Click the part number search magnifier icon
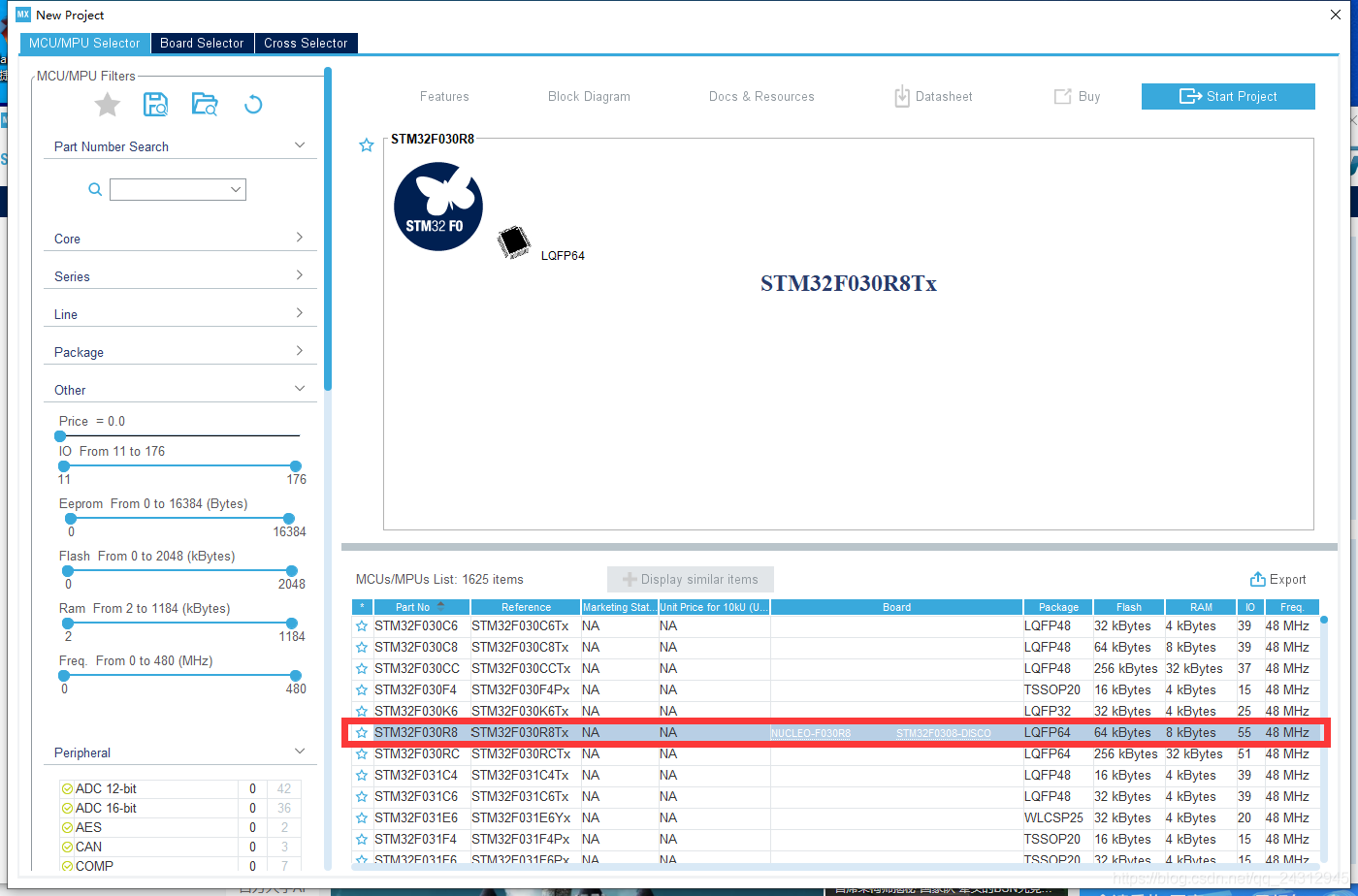Screen dimensions: 1358x896 pyautogui.click(x=95, y=189)
